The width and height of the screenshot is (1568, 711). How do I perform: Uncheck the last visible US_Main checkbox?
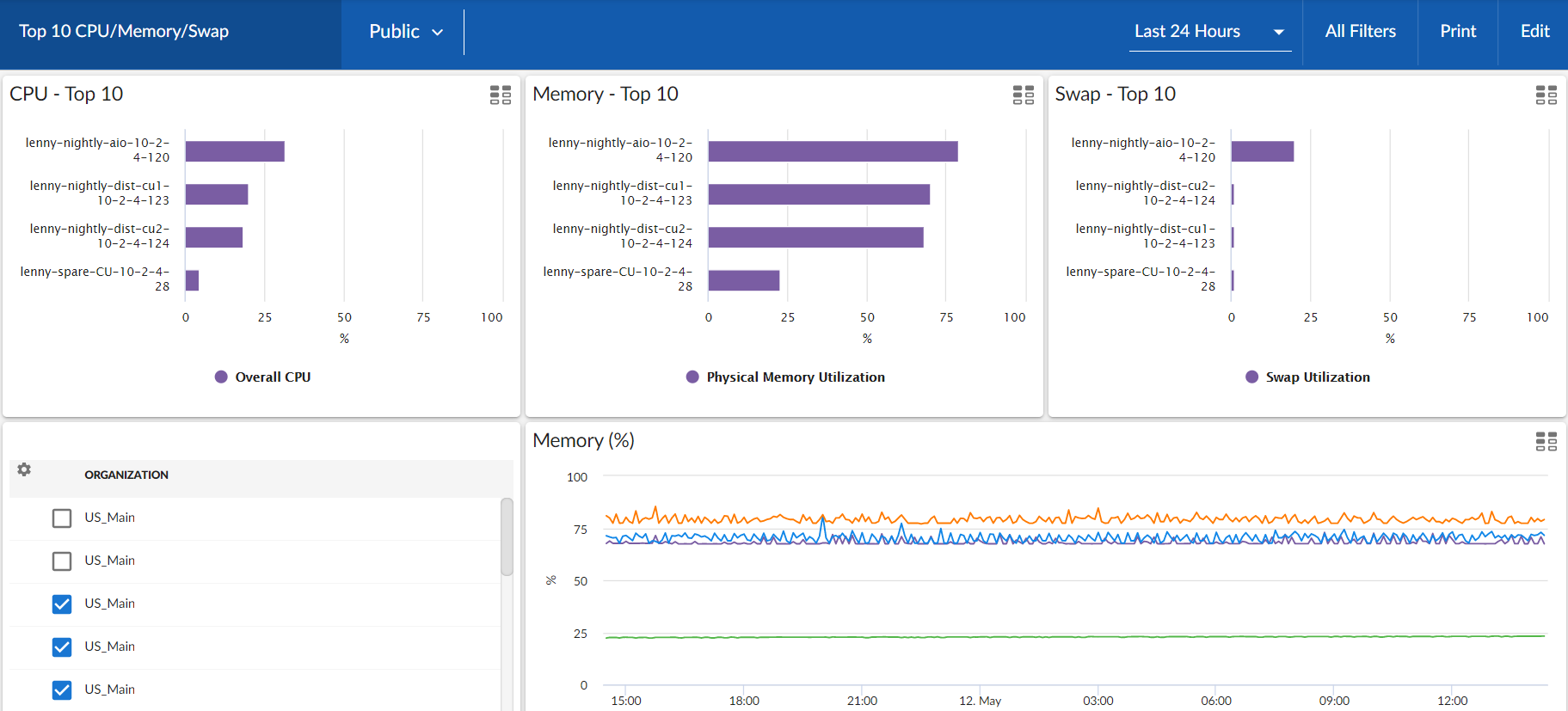click(62, 690)
